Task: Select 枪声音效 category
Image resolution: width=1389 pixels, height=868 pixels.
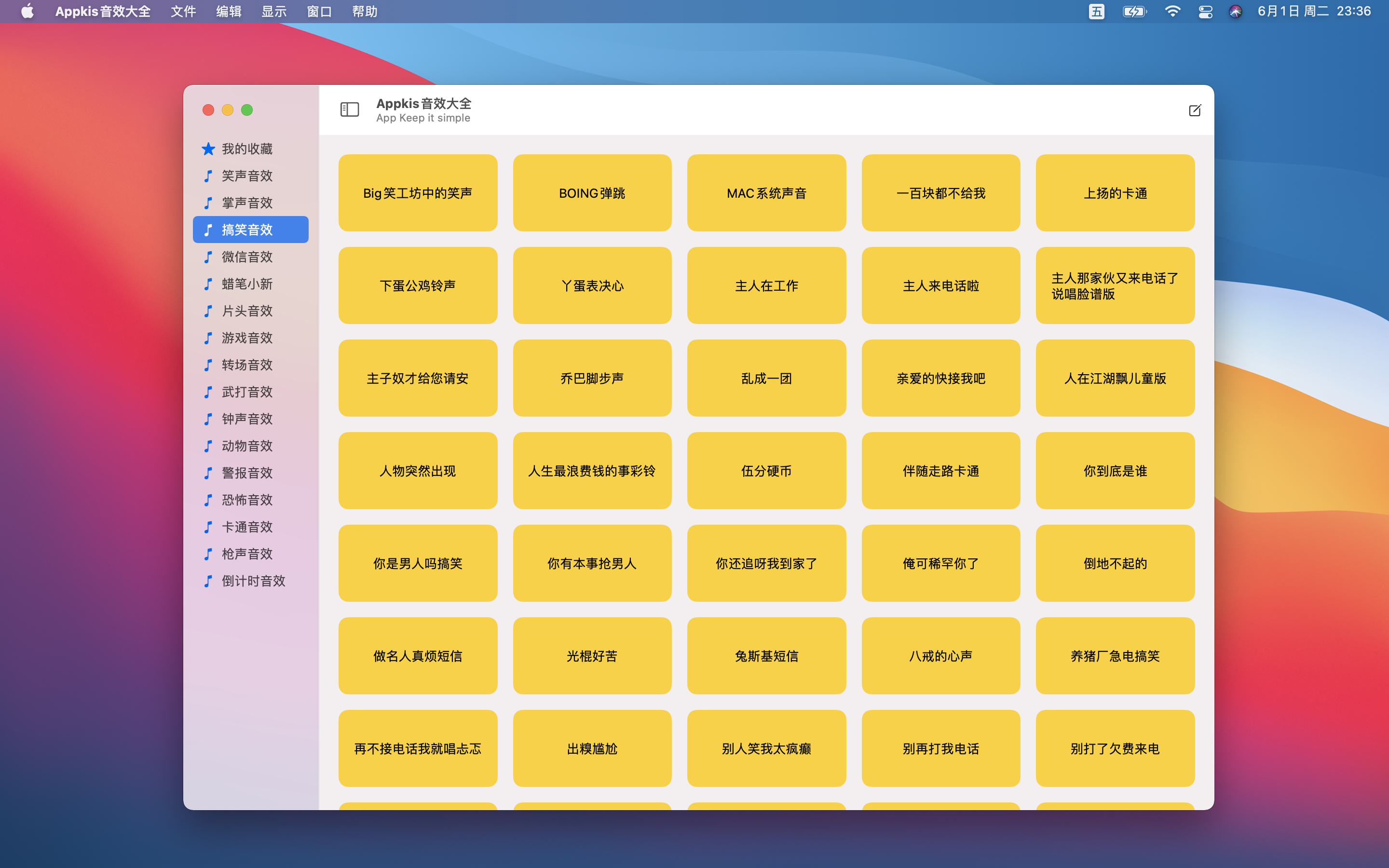Action: (251, 554)
